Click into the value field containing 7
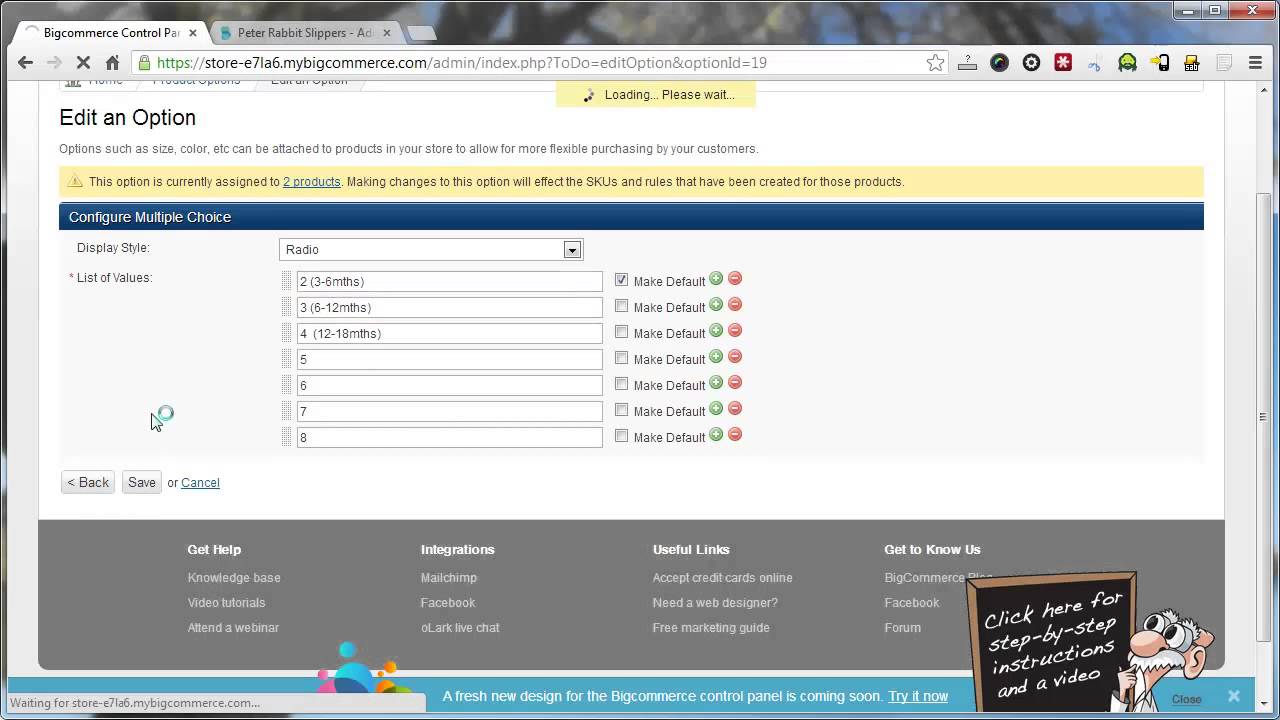The height and width of the screenshot is (720, 1280). tap(450, 411)
